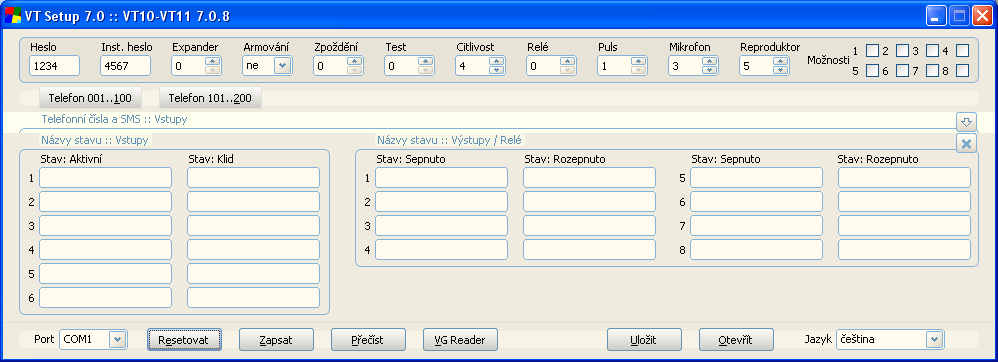Increase the Zpoždění value with up arrow
This screenshot has width=998, height=362.
355,62
